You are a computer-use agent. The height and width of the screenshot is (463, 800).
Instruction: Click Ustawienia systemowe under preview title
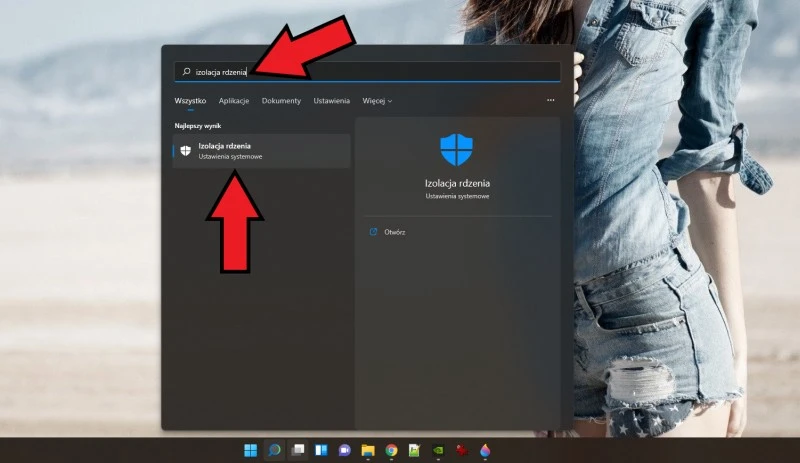pos(457,196)
